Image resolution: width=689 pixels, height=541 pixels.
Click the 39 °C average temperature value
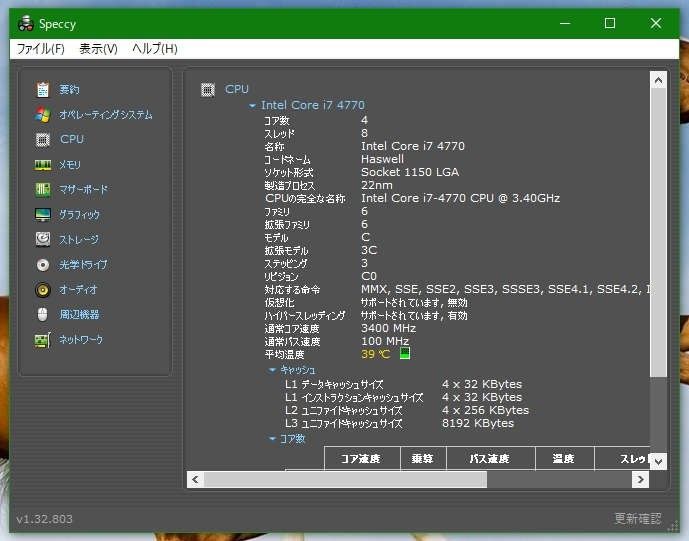click(x=375, y=354)
